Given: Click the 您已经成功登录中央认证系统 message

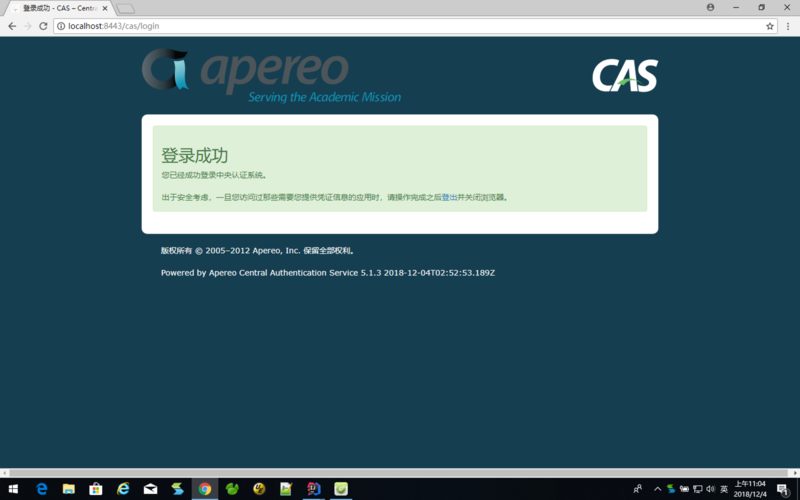Looking at the screenshot, I should 214,175.
